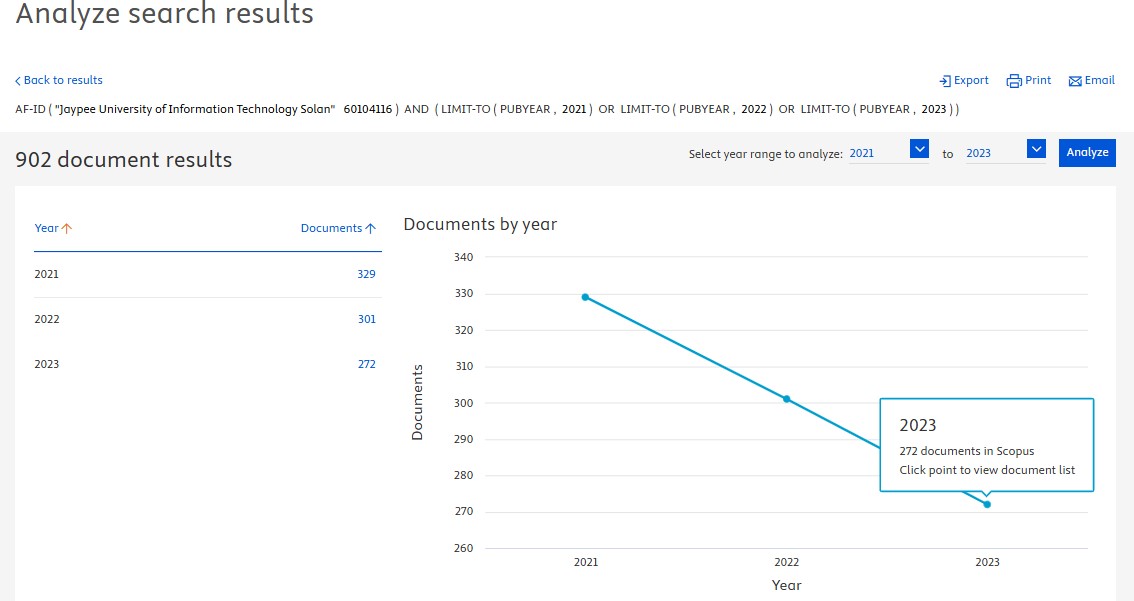Open the 301 documents link for 2022
1134x601 pixels.
click(x=366, y=319)
